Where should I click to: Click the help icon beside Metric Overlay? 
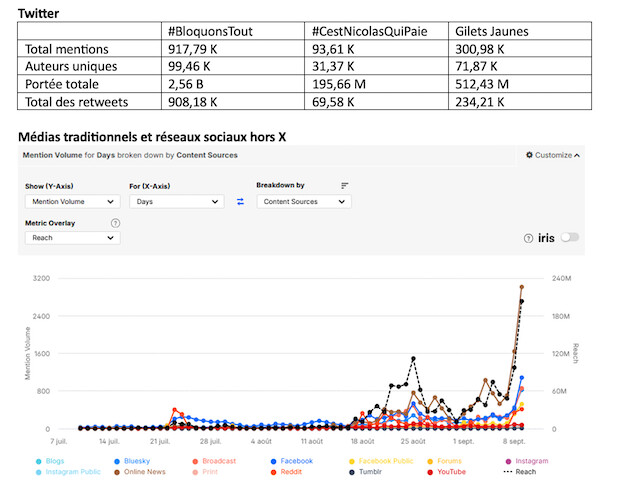(115, 223)
